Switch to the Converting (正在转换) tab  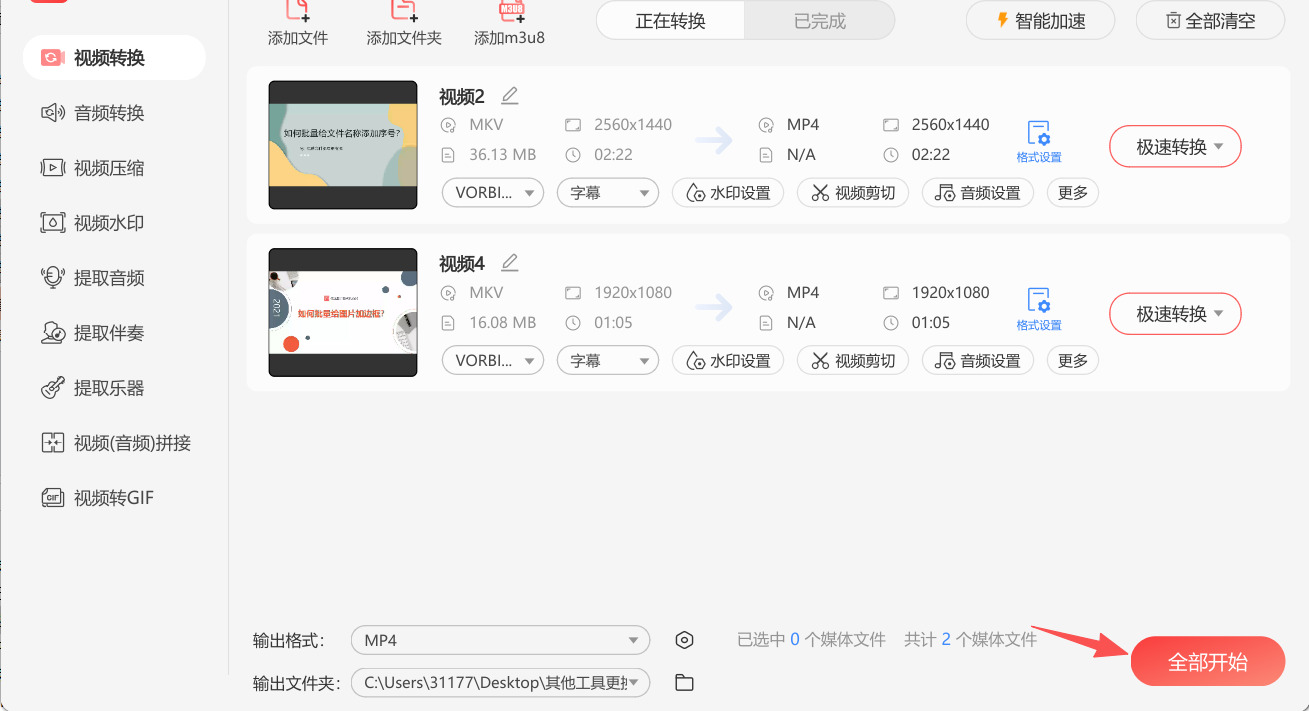coord(671,21)
